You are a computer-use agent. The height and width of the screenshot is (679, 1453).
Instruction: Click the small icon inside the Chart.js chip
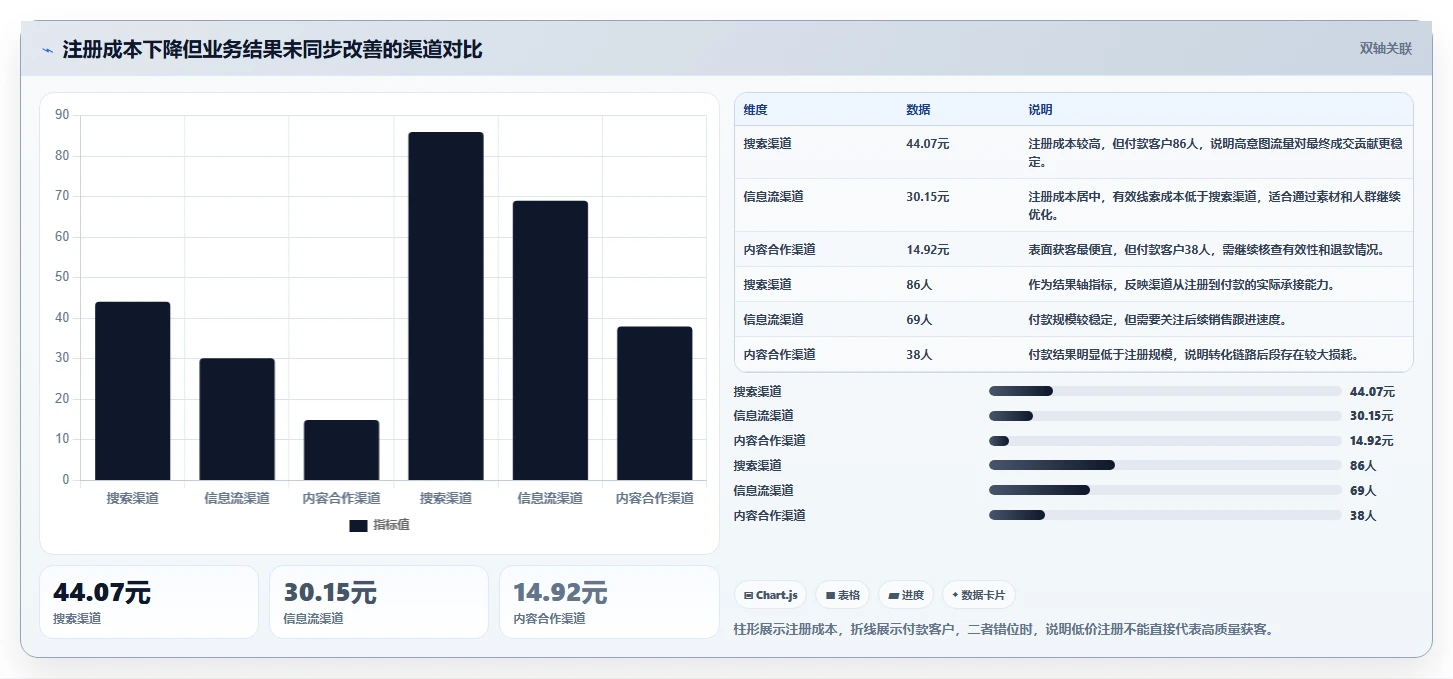point(748,595)
